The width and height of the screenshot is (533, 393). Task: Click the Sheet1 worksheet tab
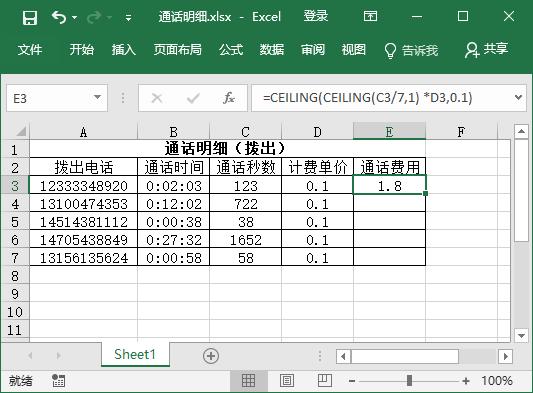pos(135,354)
